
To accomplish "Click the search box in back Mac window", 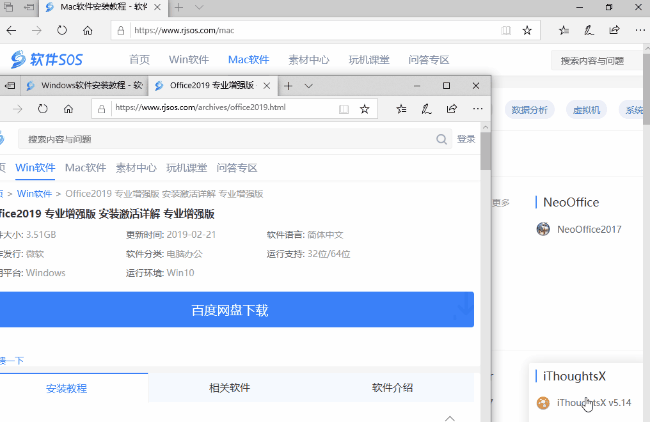I will tap(597, 61).
